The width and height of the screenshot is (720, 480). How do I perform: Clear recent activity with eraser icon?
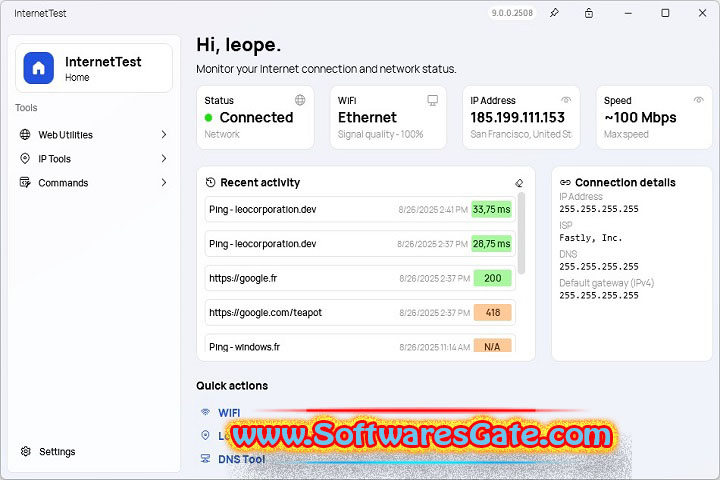point(519,183)
